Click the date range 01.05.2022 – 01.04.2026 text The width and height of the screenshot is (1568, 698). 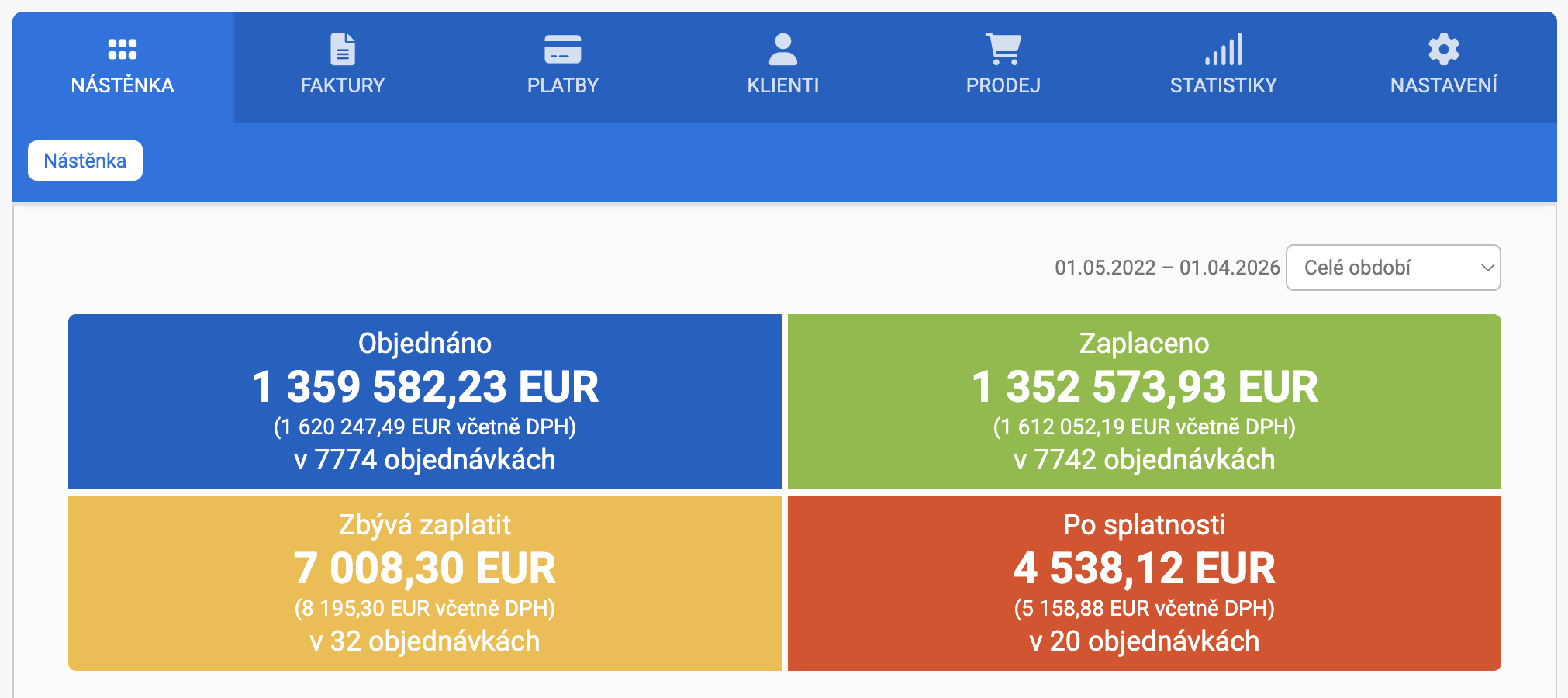[1166, 268]
